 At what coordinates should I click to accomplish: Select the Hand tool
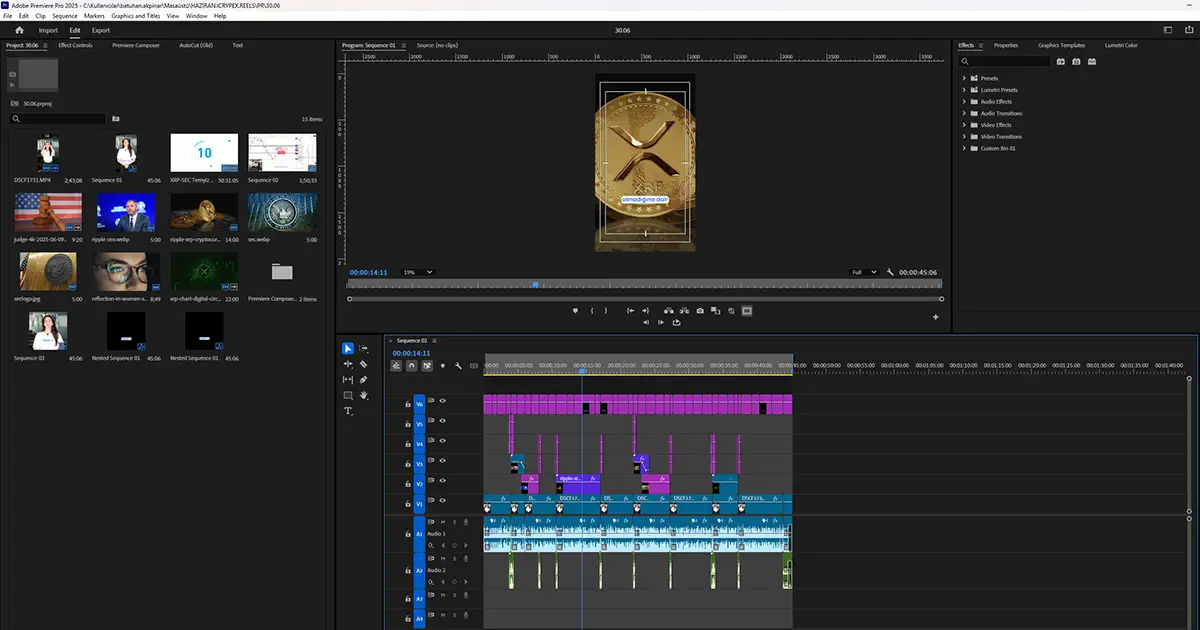[363, 395]
